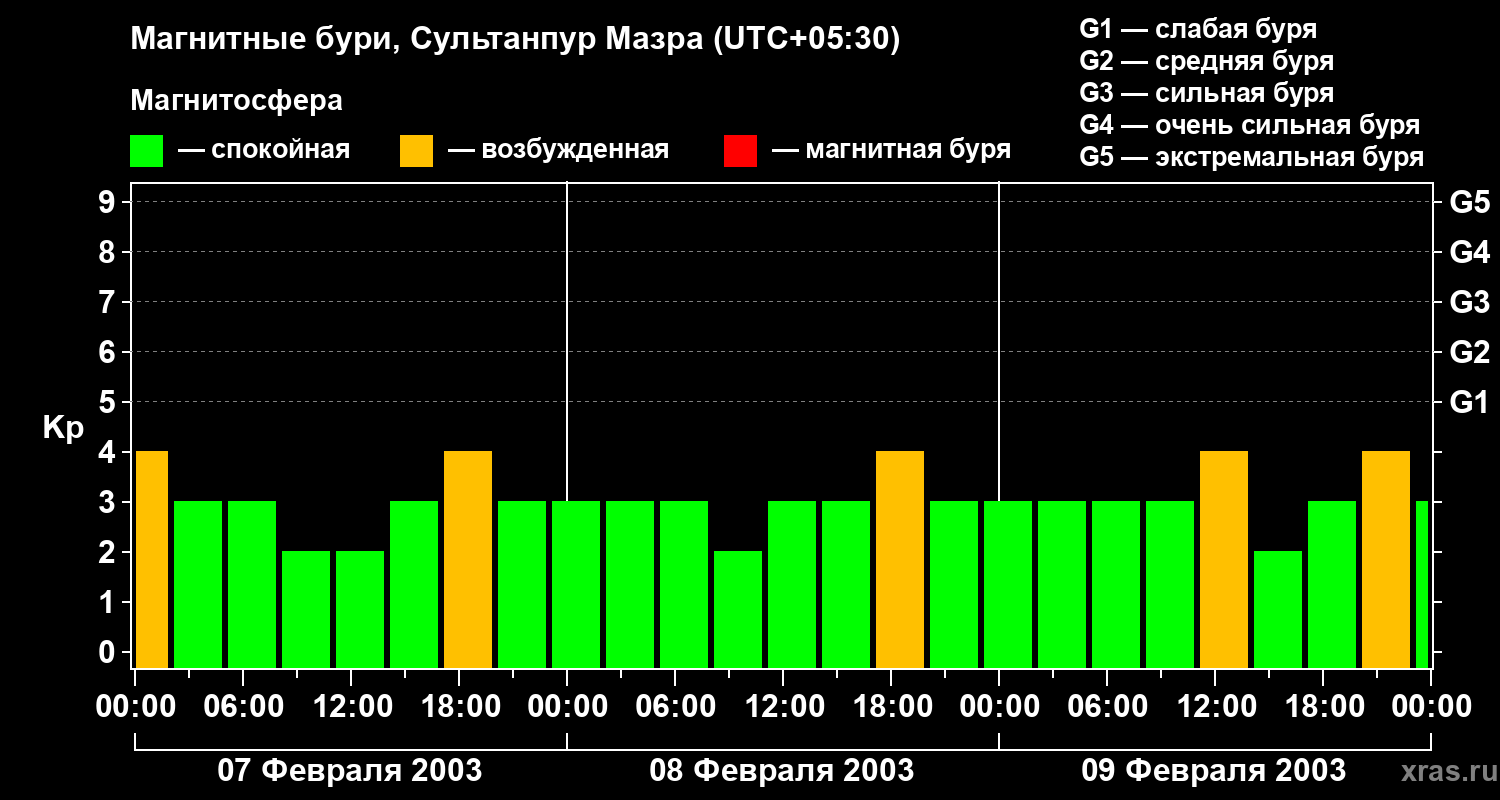This screenshot has height=800, width=1500.
Task: Select the "G3 — сильная буря" legend line
Action: (1206, 92)
